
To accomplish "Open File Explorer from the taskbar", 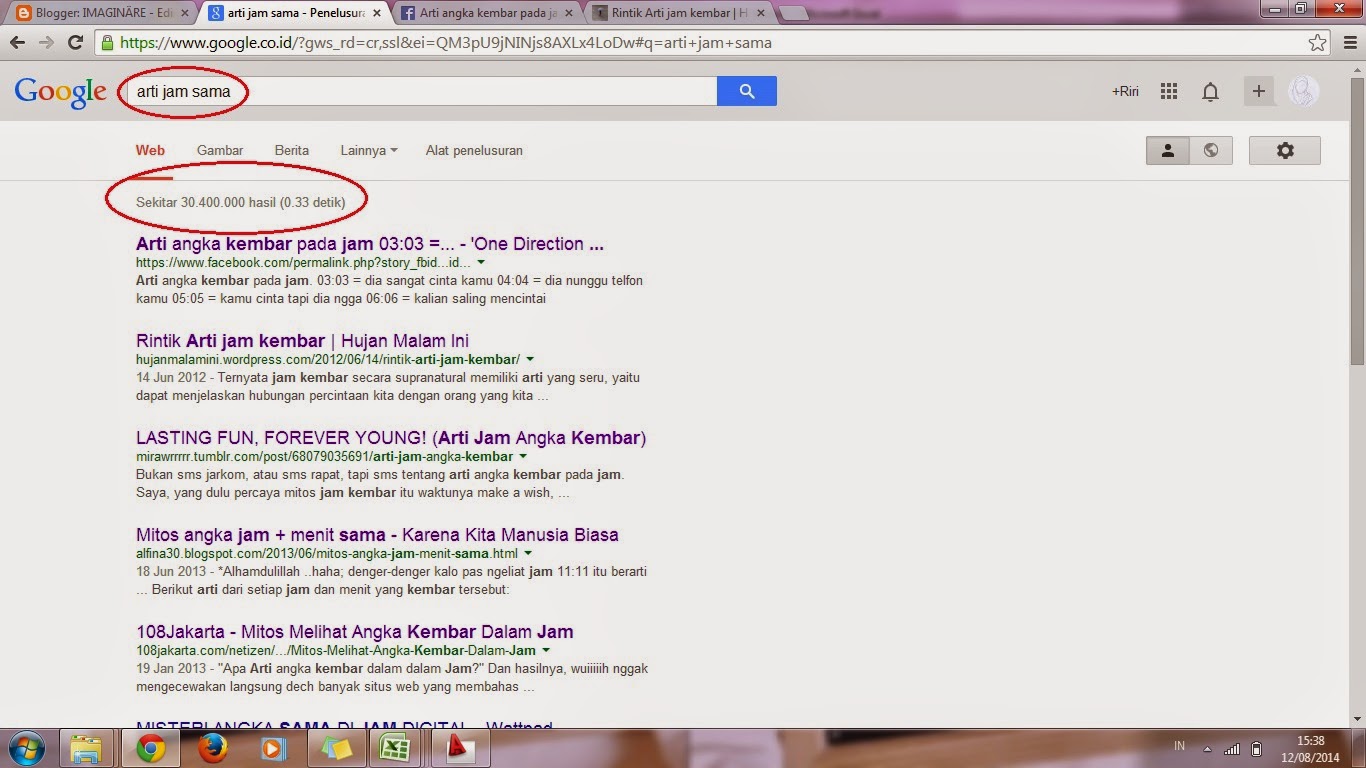I will 87,748.
